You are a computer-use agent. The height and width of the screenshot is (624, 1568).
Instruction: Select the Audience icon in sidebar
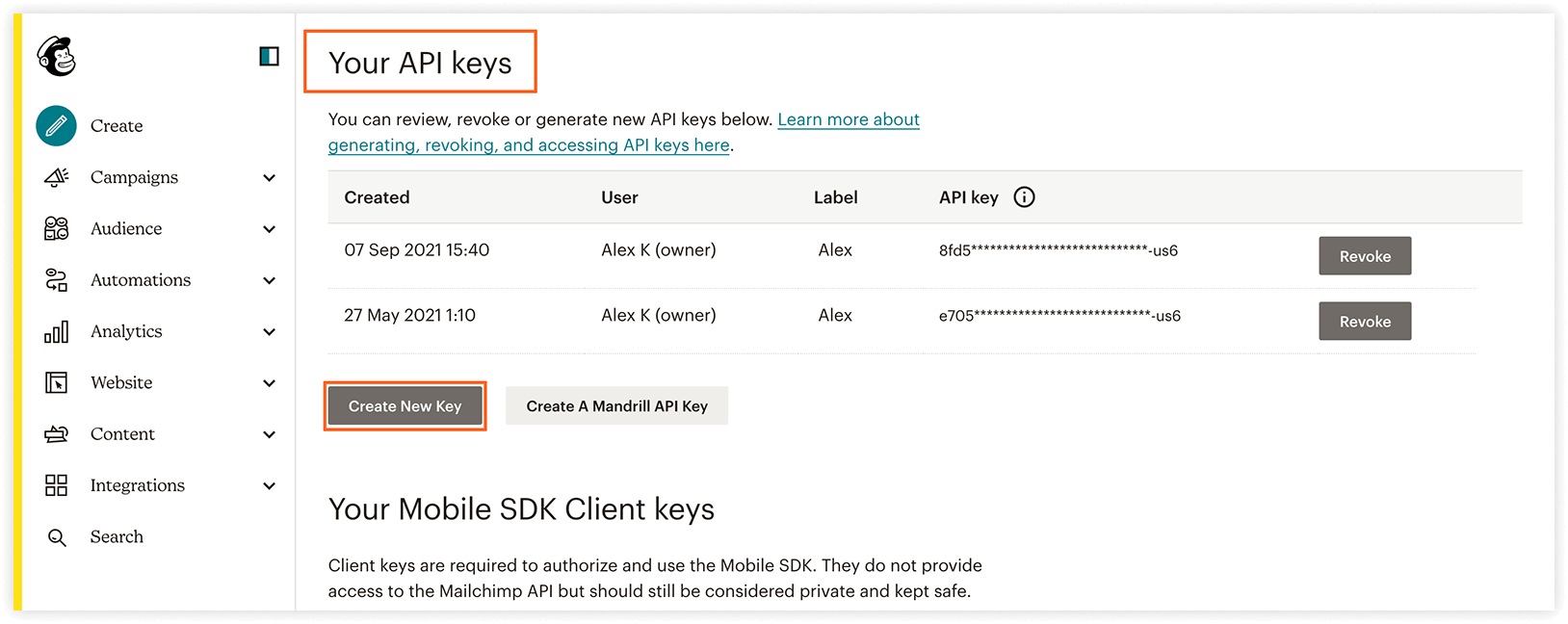pyautogui.click(x=56, y=228)
